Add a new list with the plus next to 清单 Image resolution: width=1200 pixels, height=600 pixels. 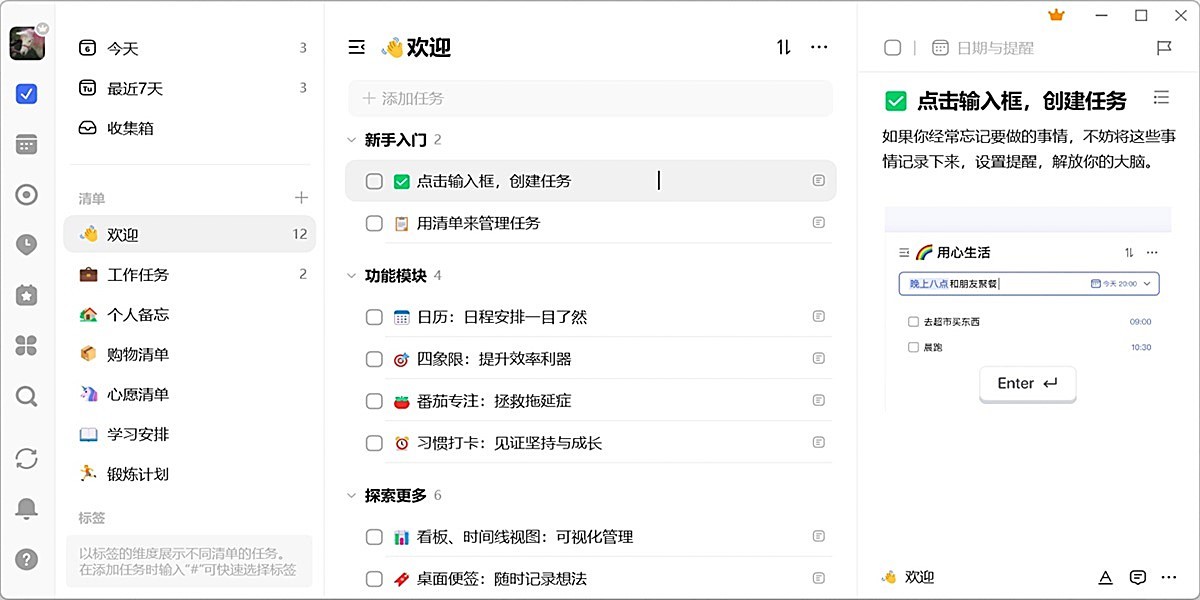pyautogui.click(x=303, y=197)
